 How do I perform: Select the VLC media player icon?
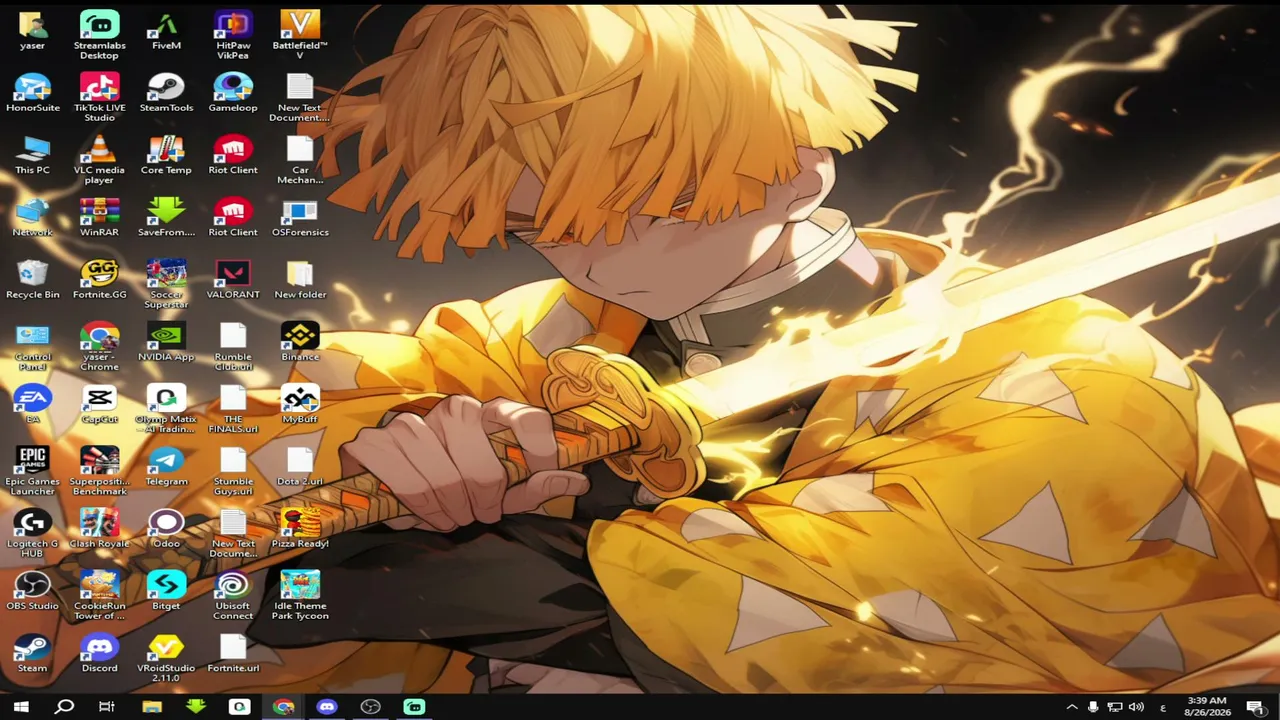click(99, 159)
